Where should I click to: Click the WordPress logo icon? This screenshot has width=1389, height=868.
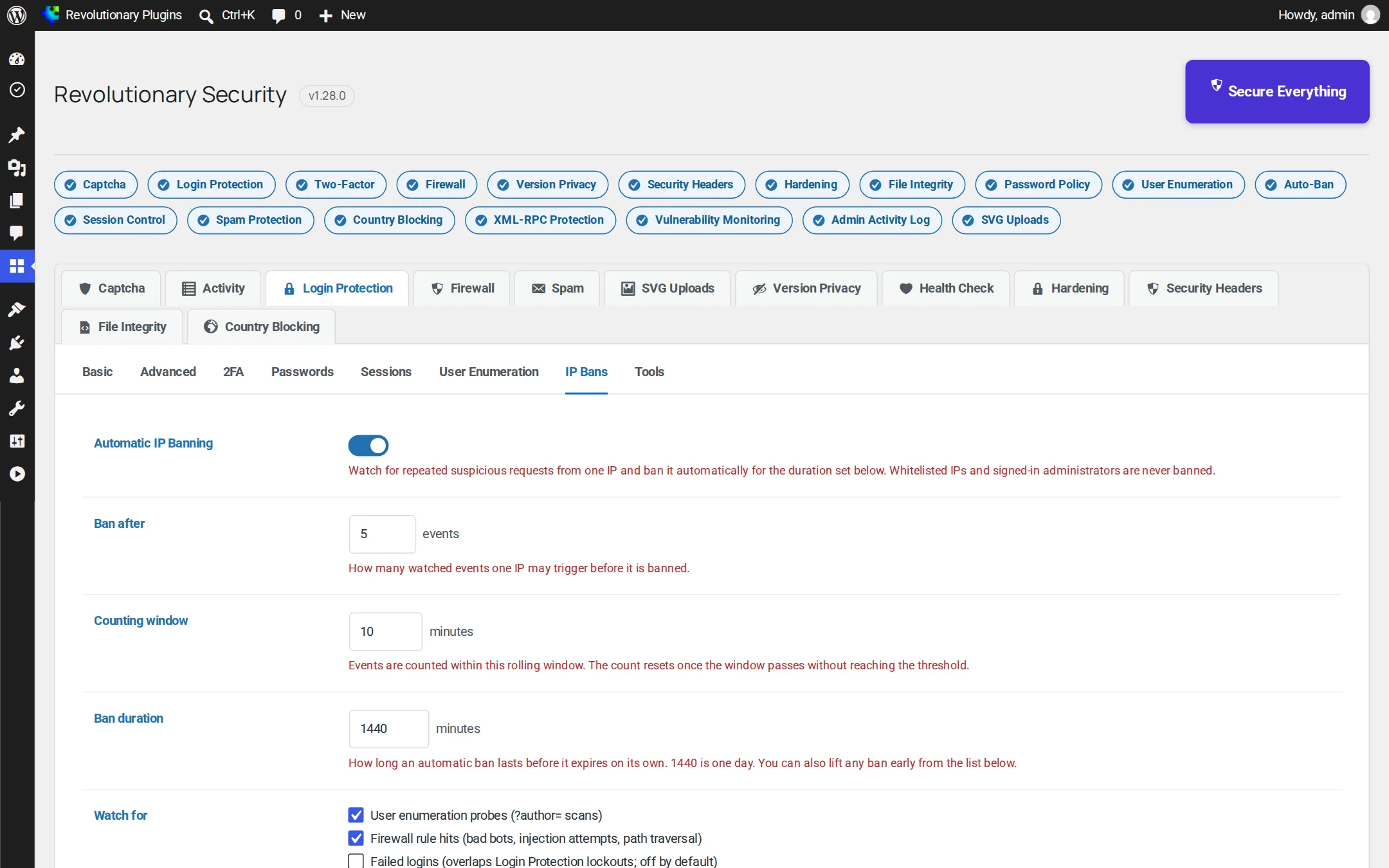click(x=17, y=15)
